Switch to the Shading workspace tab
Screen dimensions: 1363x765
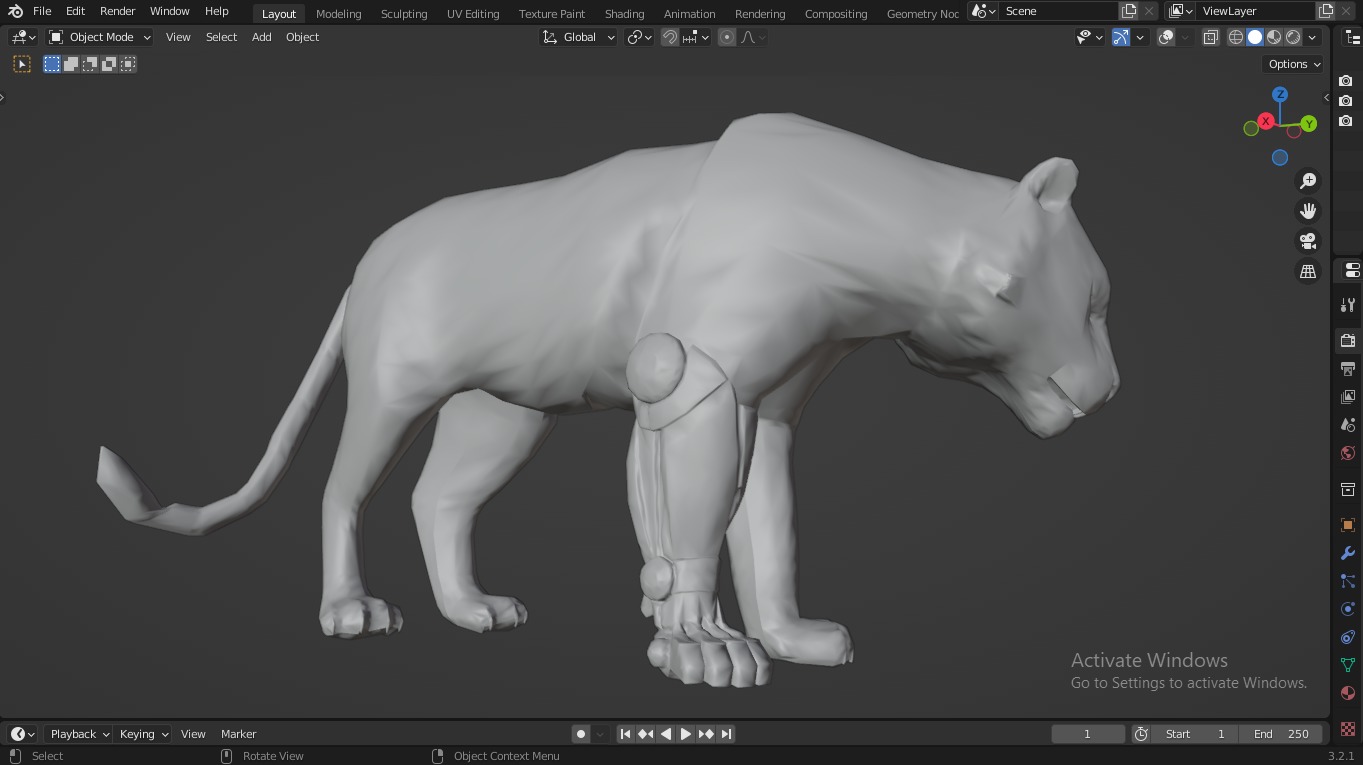click(x=624, y=13)
